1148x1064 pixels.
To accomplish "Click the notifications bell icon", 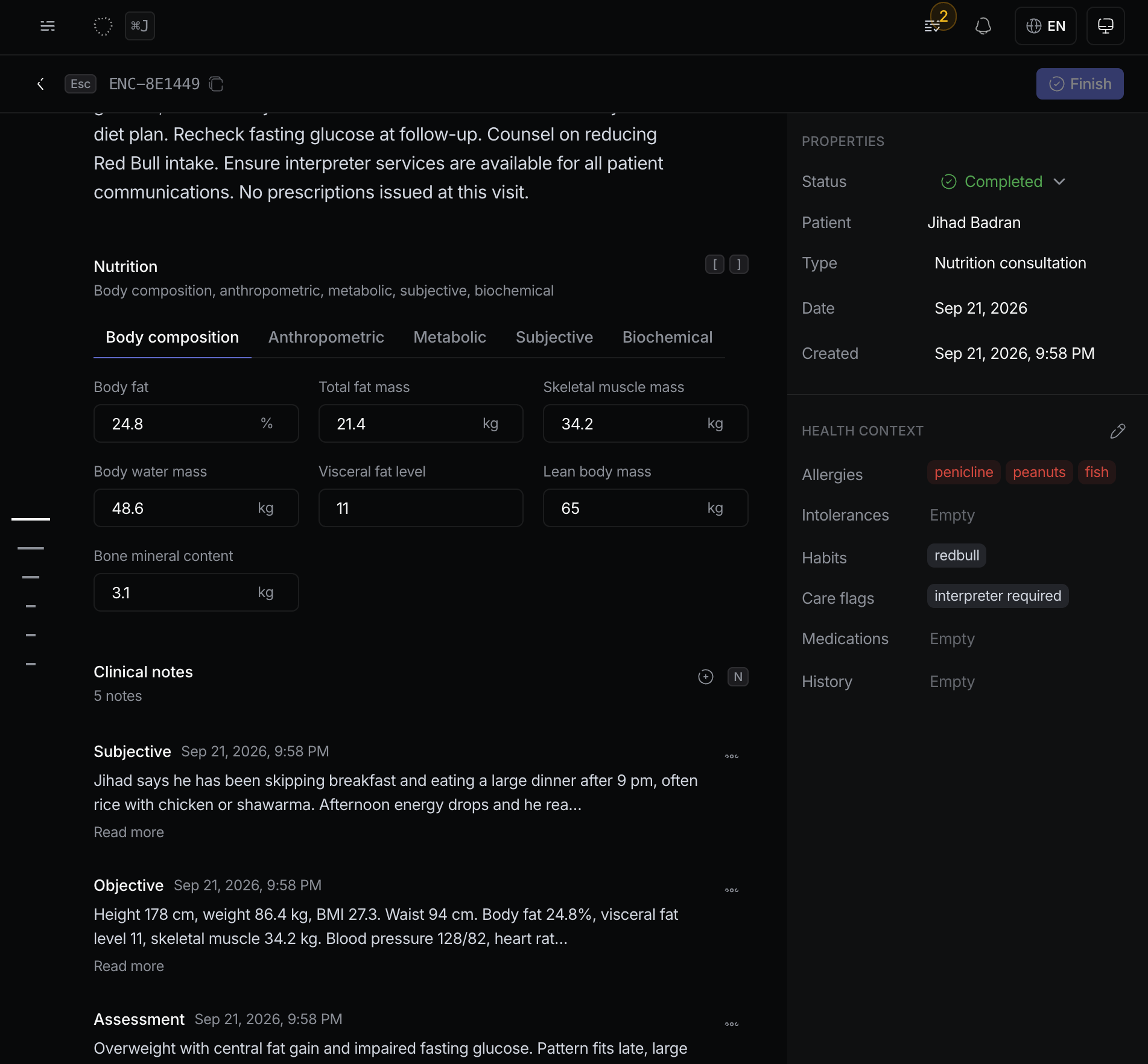I will point(983,26).
